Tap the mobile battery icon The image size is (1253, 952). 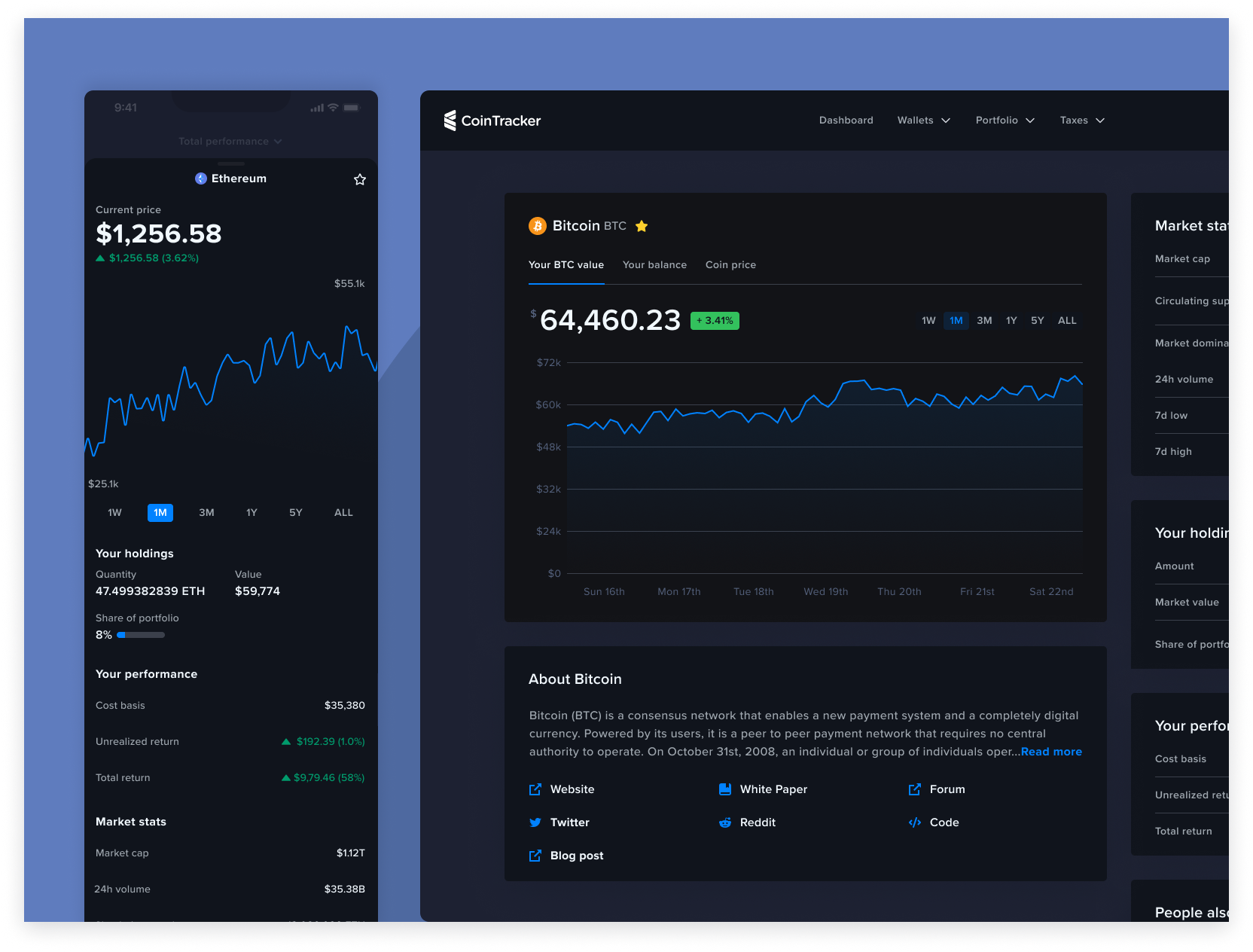[x=352, y=108]
